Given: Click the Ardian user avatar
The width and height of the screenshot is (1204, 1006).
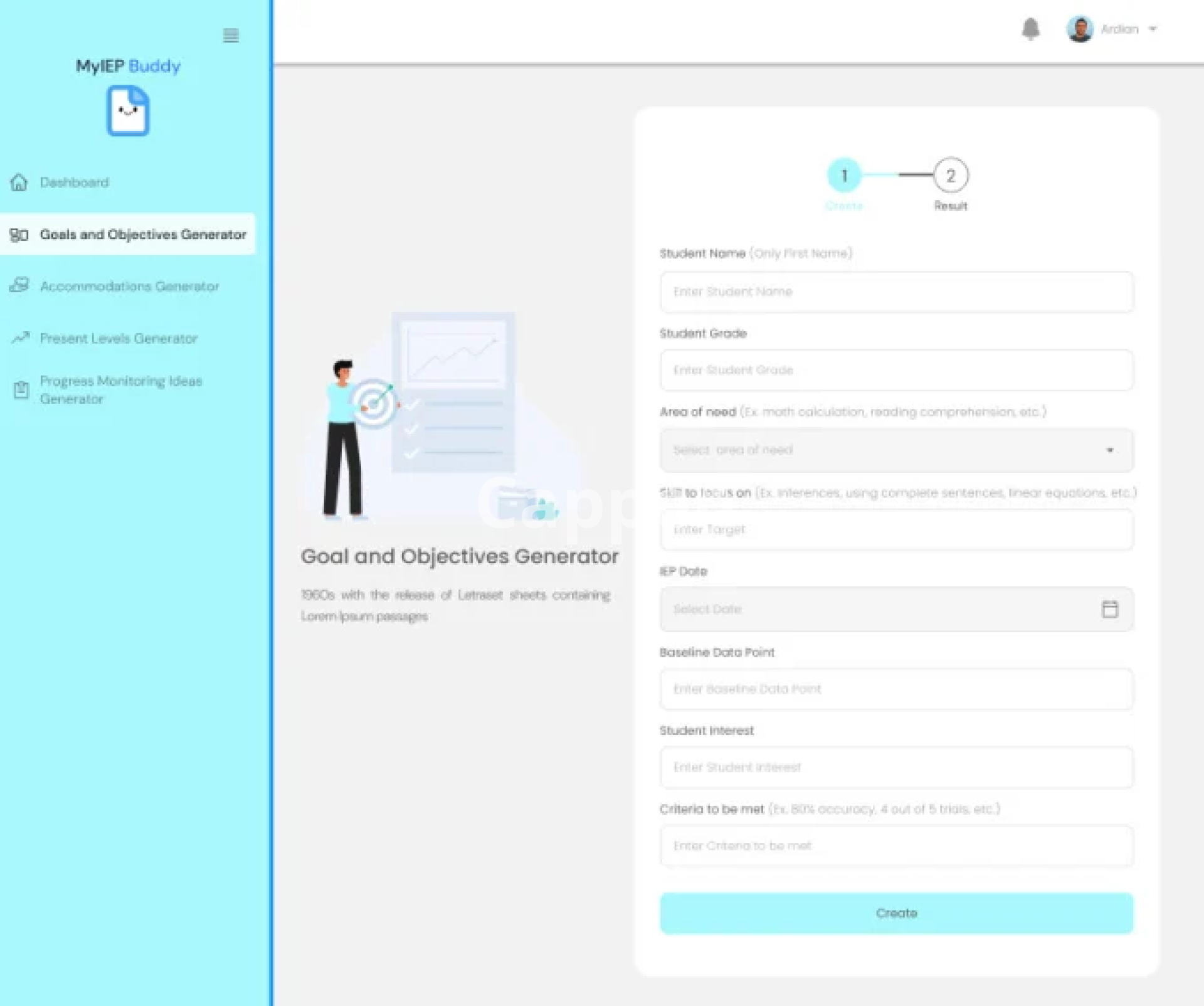Looking at the screenshot, I should 1079,29.
